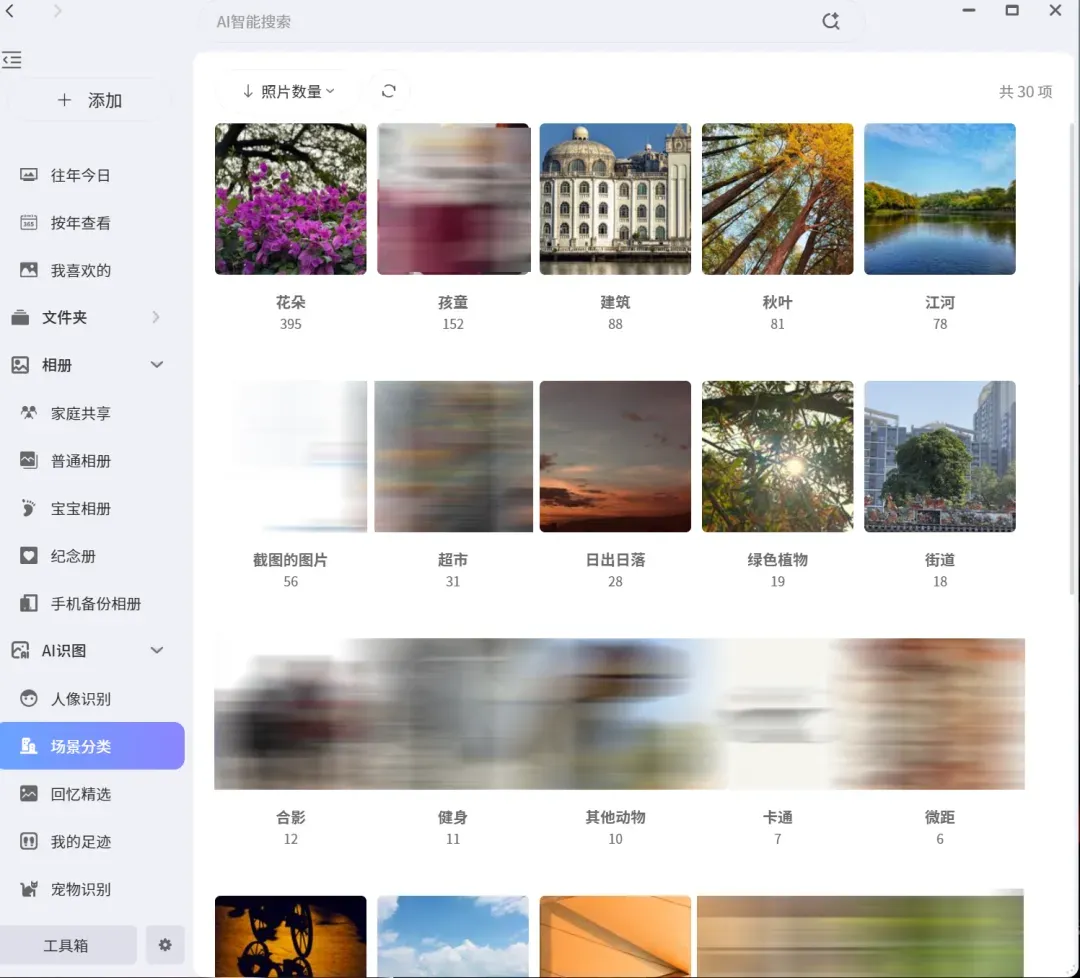Viewport: 1080px width, 978px height.
Task: Open the 孩童 category thumbnail
Action: (453, 199)
